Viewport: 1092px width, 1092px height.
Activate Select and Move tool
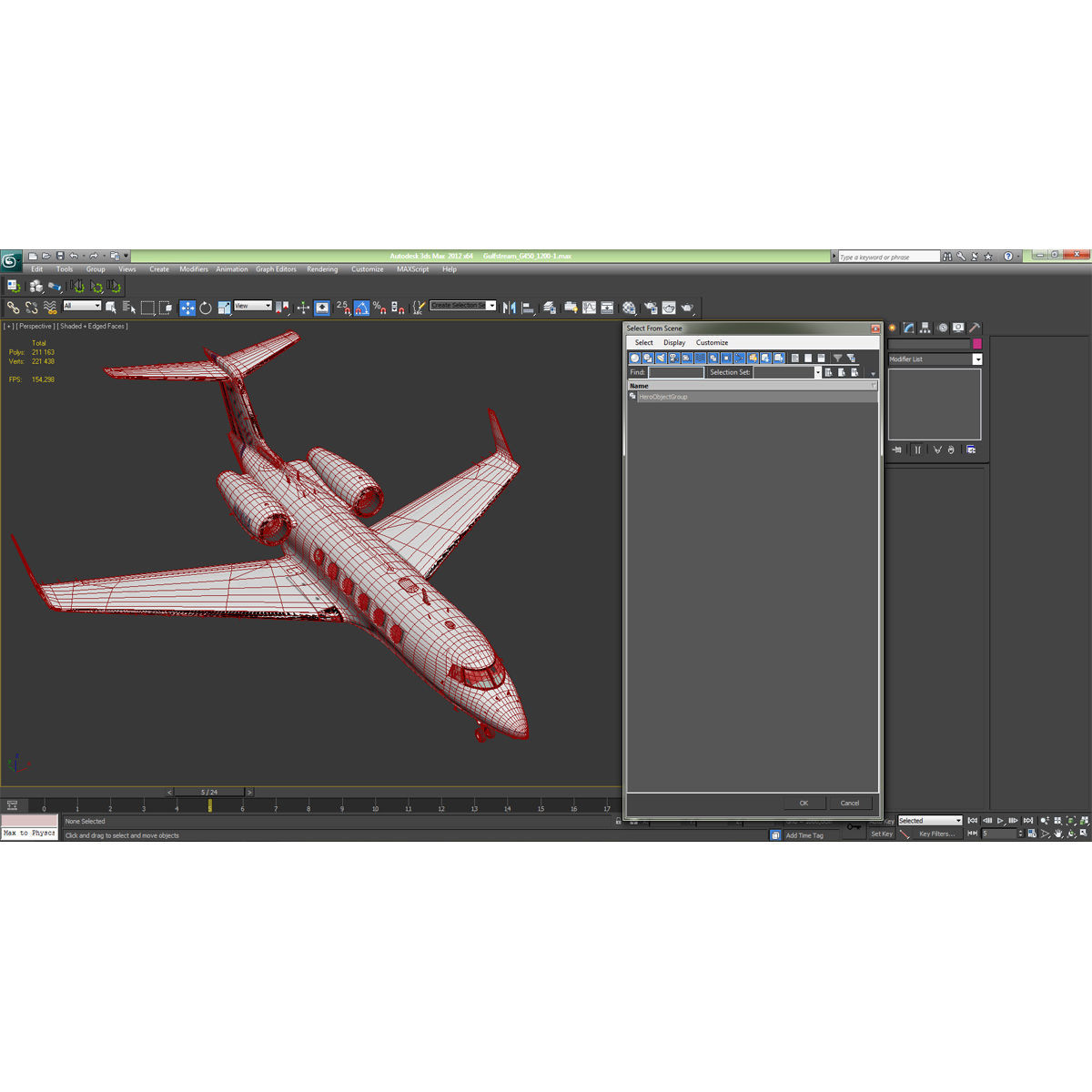(x=187, y=308)
